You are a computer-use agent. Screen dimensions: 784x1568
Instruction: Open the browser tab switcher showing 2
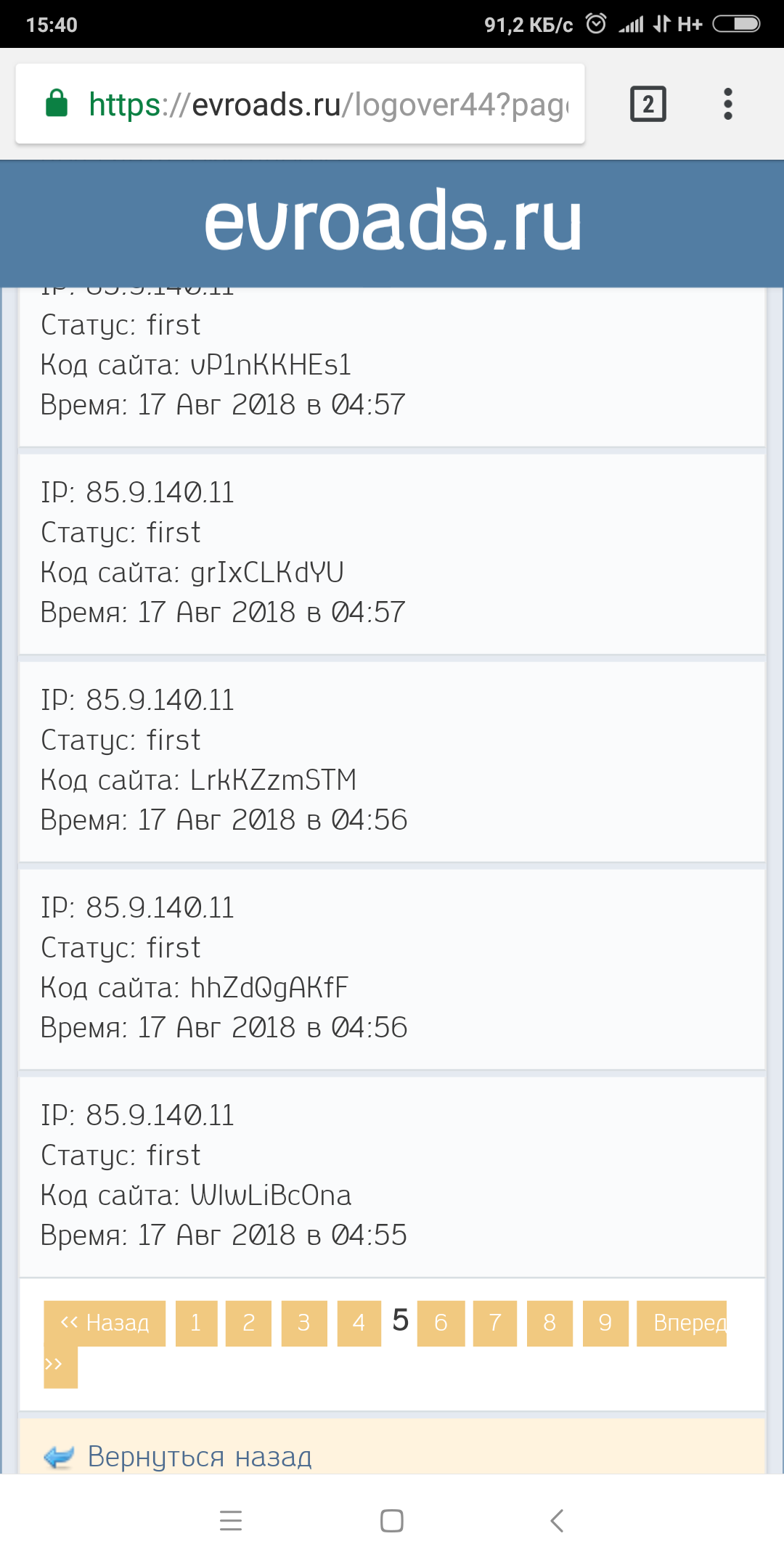(648, 104)
